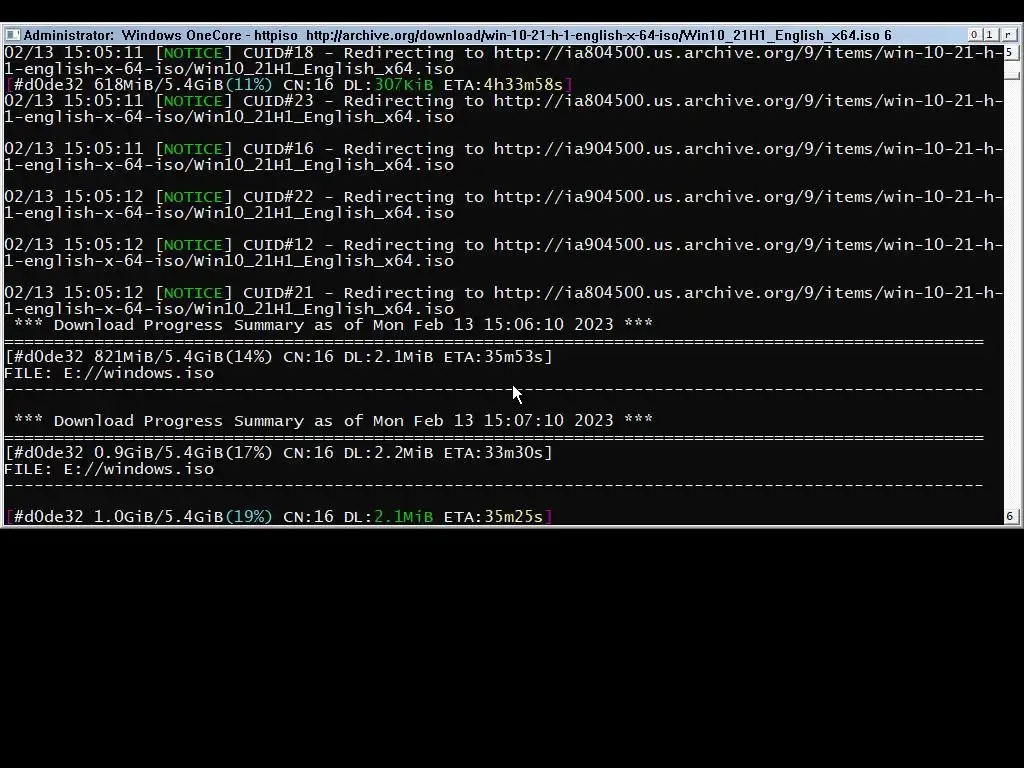Viewport: 1024px width, 768px height.
Task: Click the 'r' close button in title bar
Action: click(1008, 35)
